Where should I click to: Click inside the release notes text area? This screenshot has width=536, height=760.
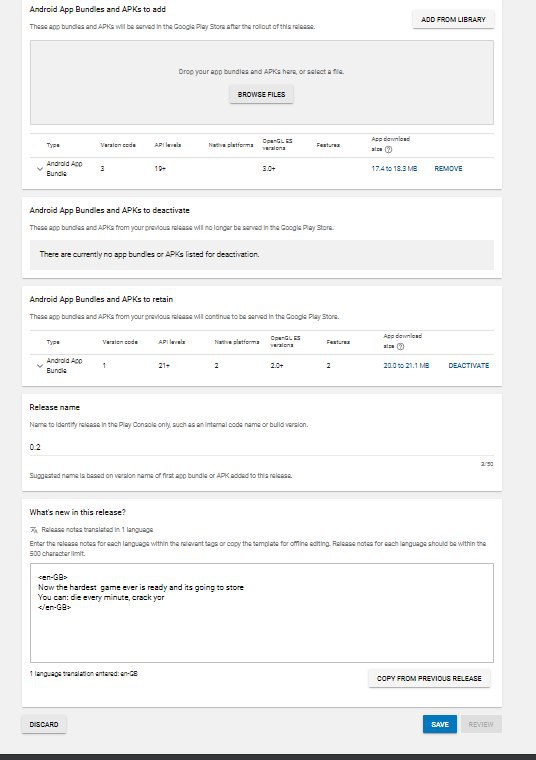point(262,613)
